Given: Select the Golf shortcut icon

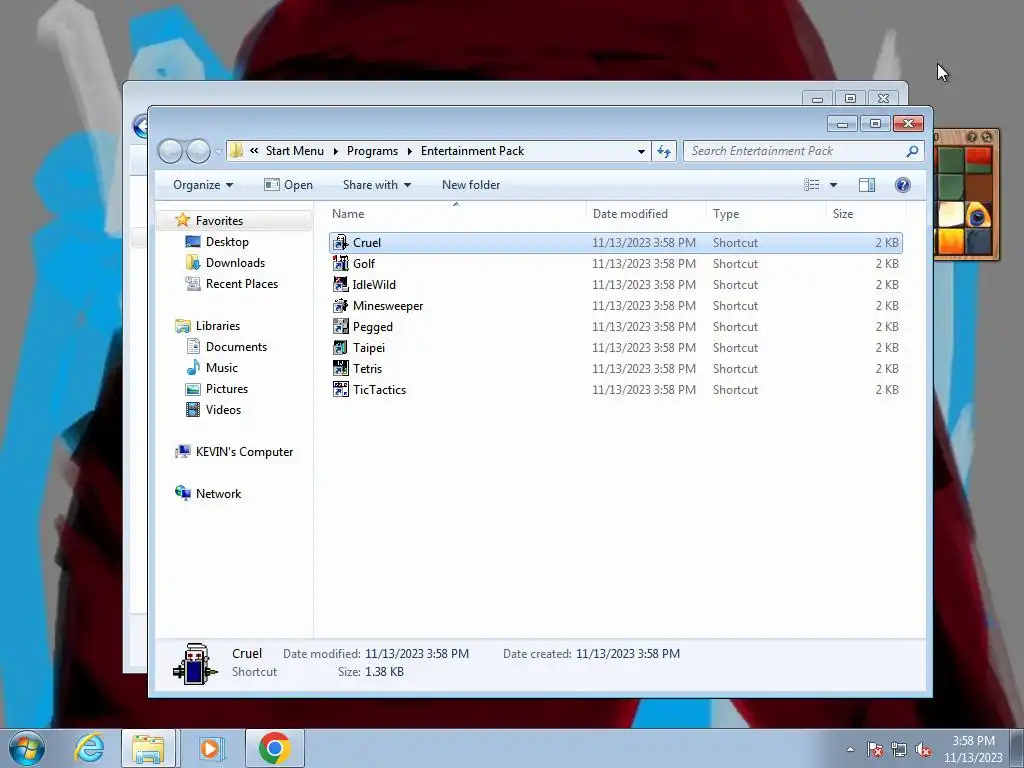Looking at the screenshot, I should (x=340, y=264).
